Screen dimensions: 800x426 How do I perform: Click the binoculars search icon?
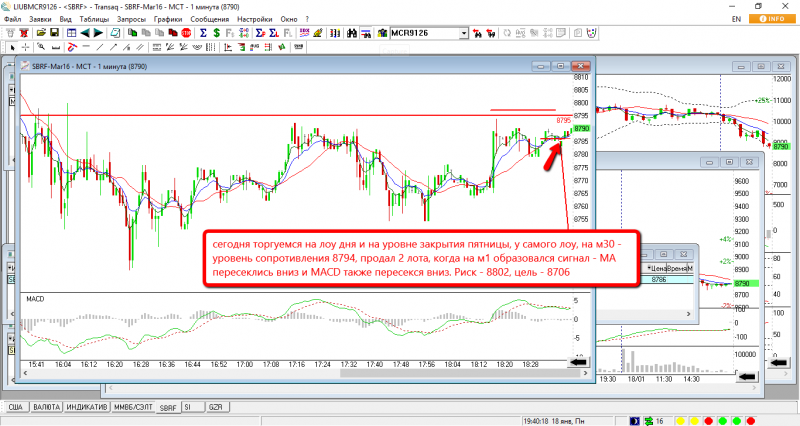(352, 33)
